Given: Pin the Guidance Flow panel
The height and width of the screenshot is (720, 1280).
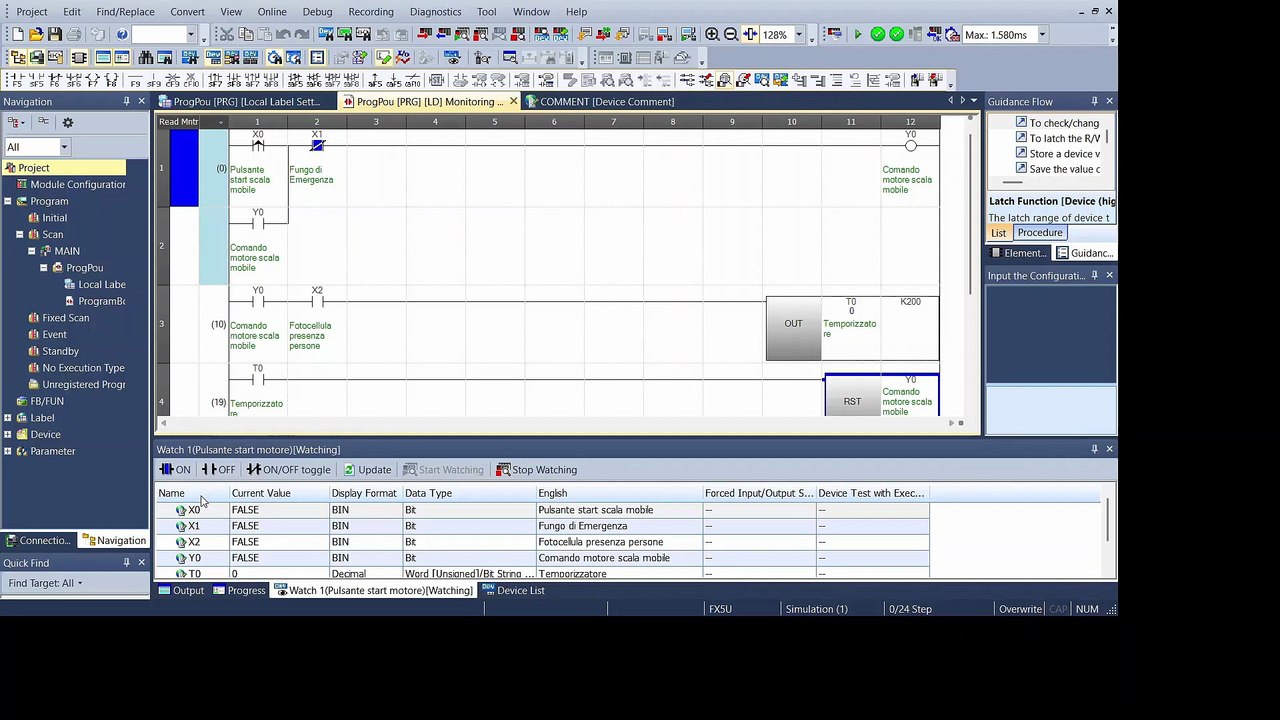Looking at the screenshot, I should (1094, 101).
